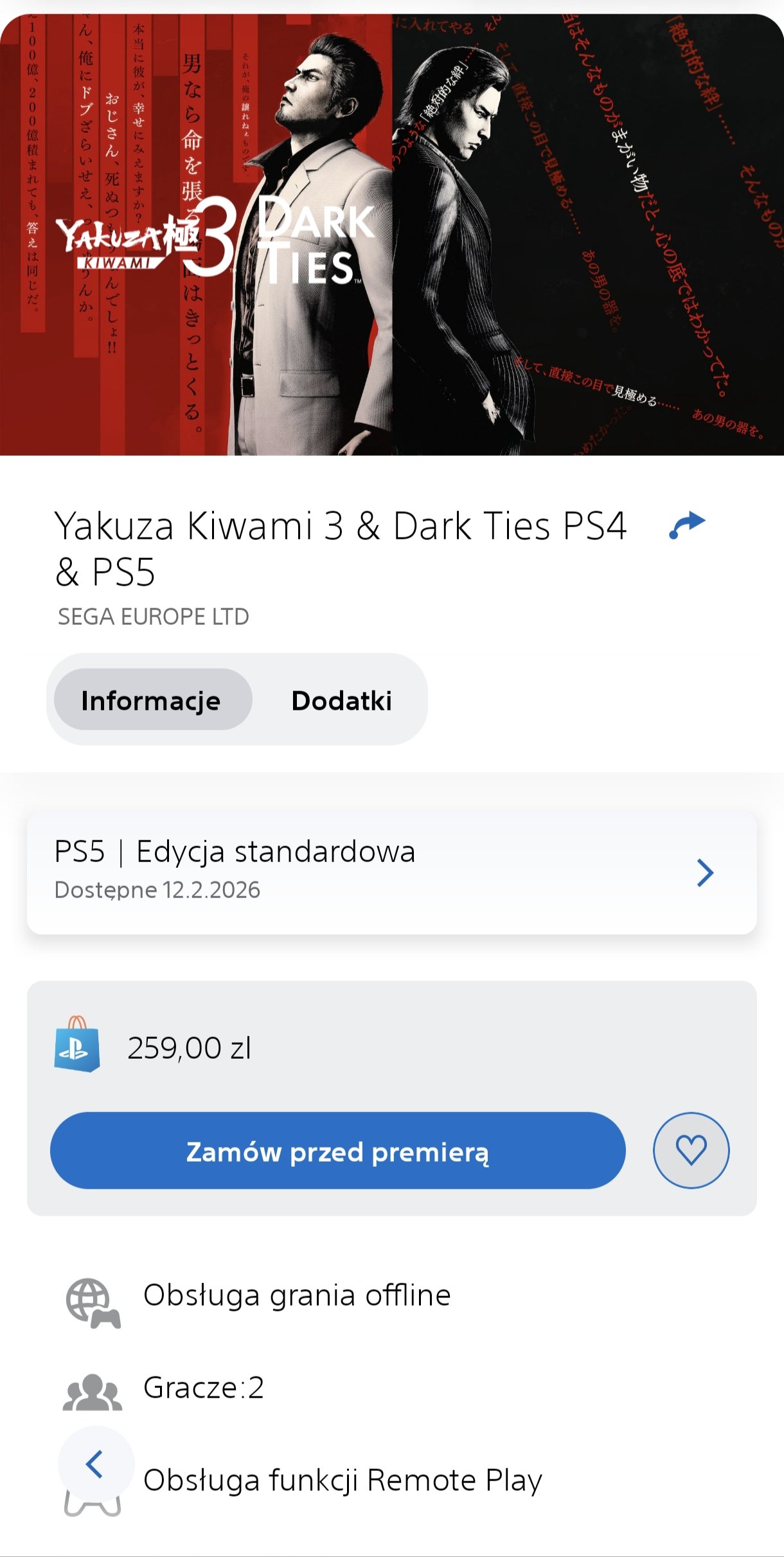Tap Zamów przed premierą button

click(x=338, y=1151)
